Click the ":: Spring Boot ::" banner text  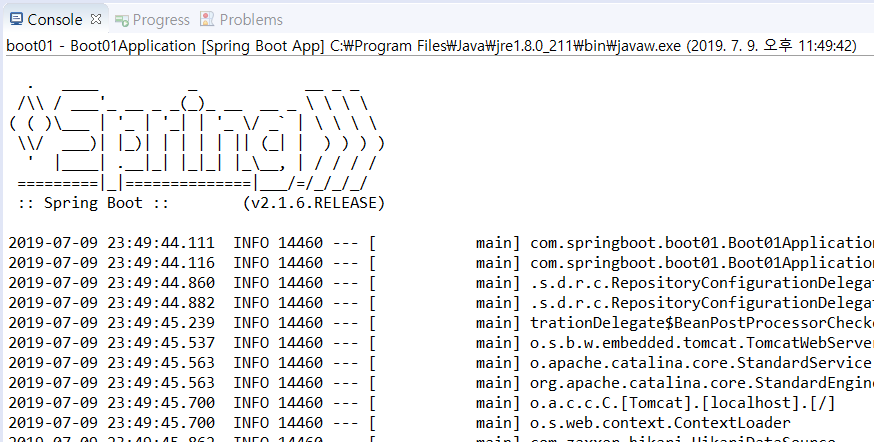[x=93, y=203]
